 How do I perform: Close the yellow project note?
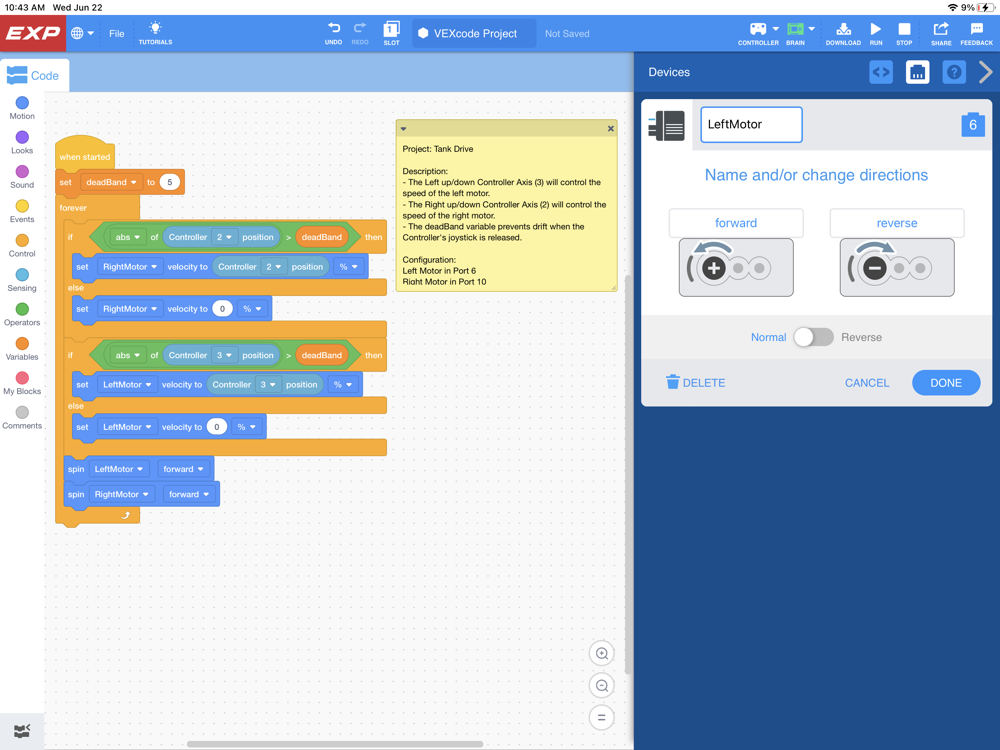tap(610, 128)
